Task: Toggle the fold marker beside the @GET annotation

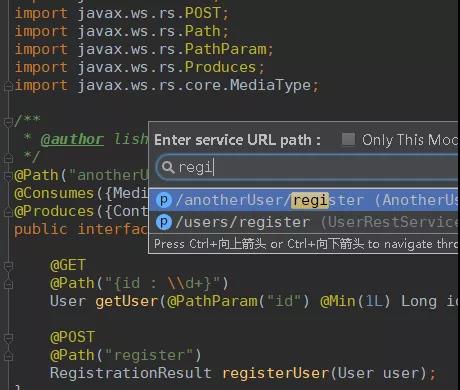Action: [8, 266]
